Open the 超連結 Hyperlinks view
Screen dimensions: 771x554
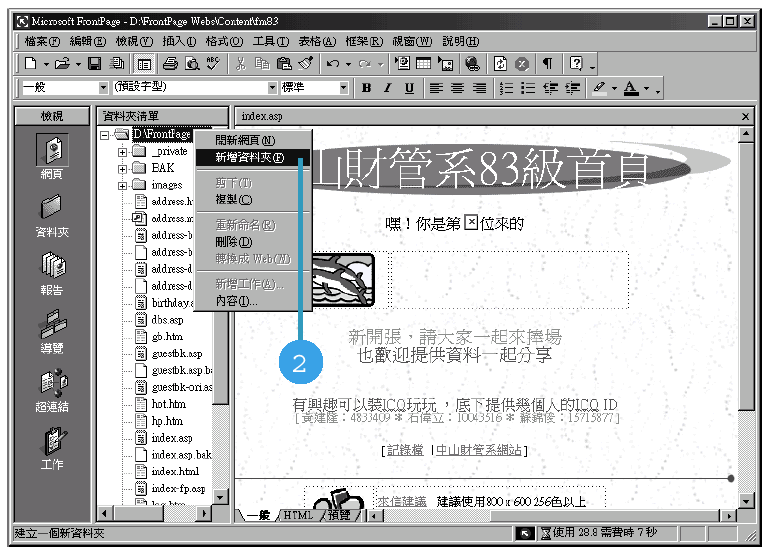tap(52, 390)
